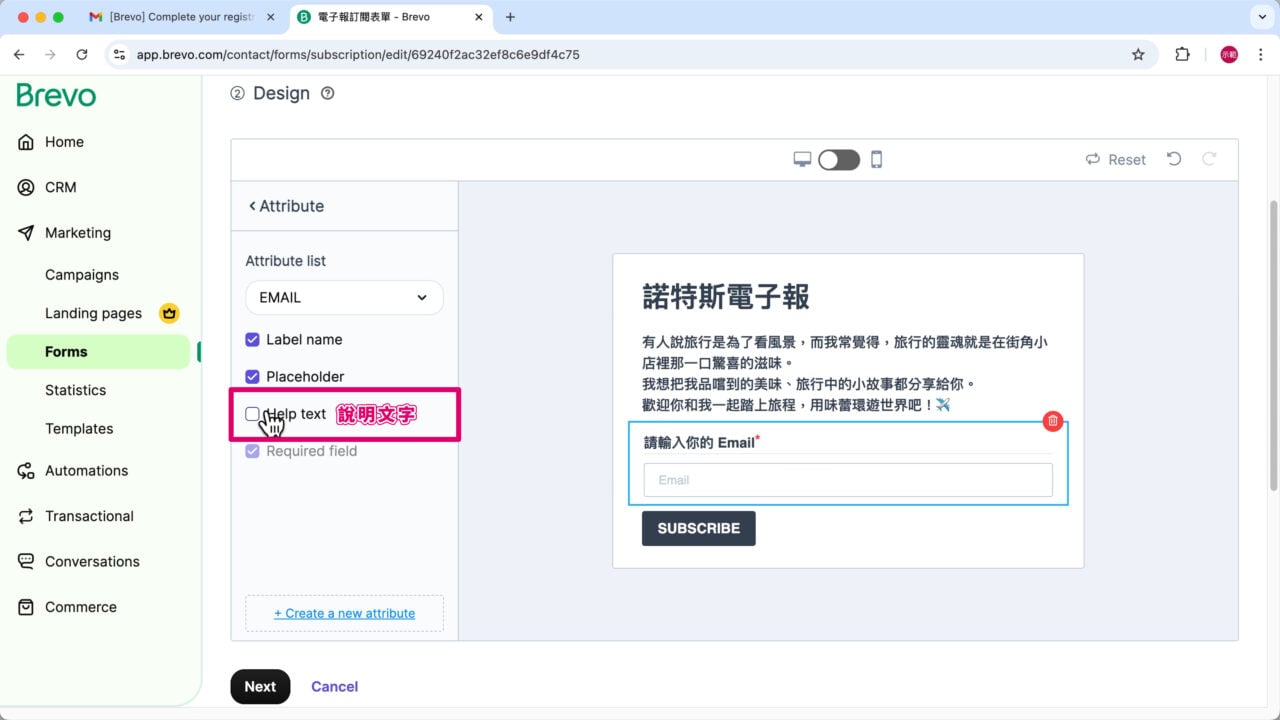The image size is (1280, 720).
Task: Open Conversations in the sidebar
Action: pos(91,561)
